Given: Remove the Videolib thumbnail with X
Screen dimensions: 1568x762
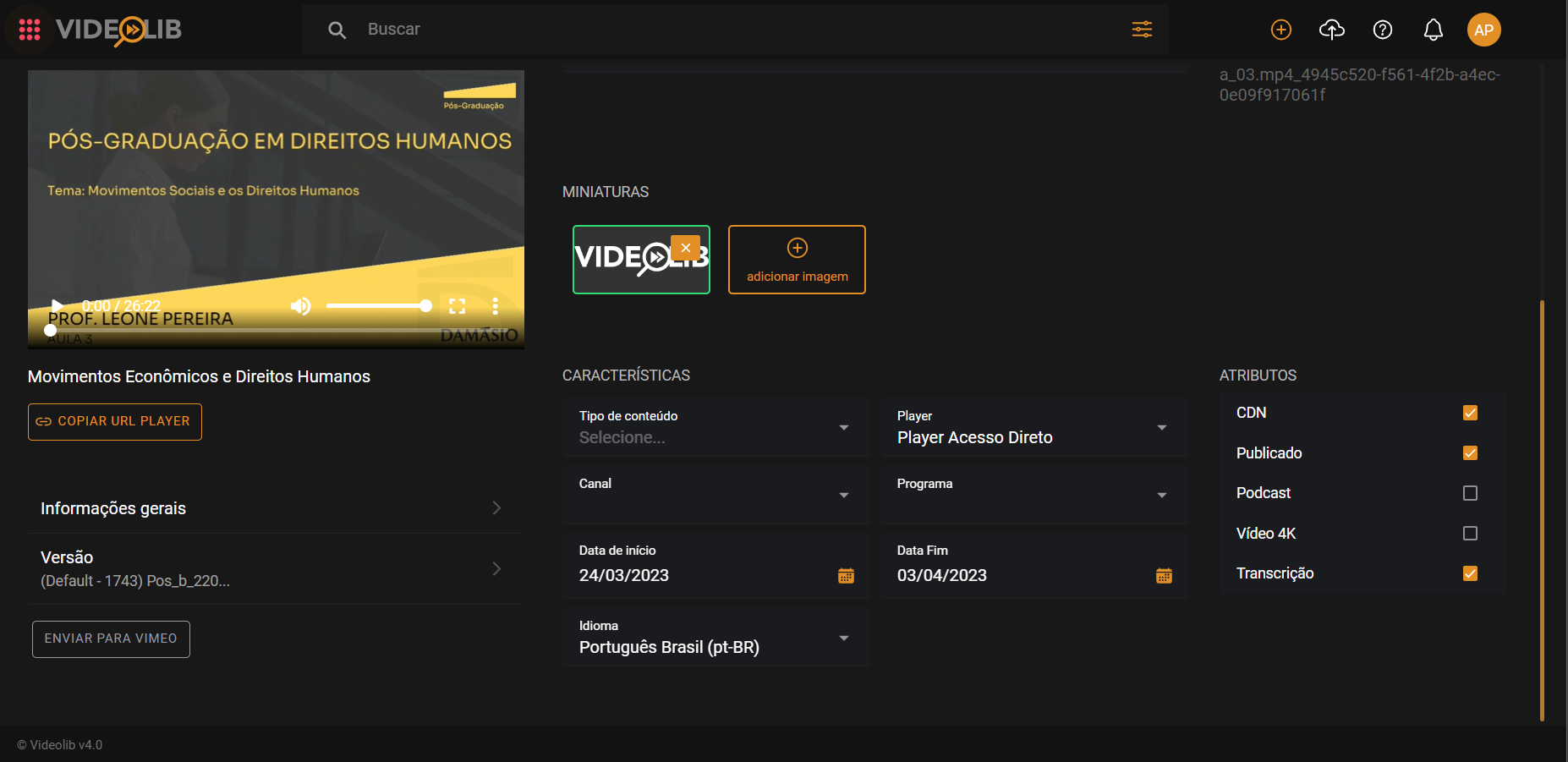Looking at the screenshot, I should coord(685,248).
